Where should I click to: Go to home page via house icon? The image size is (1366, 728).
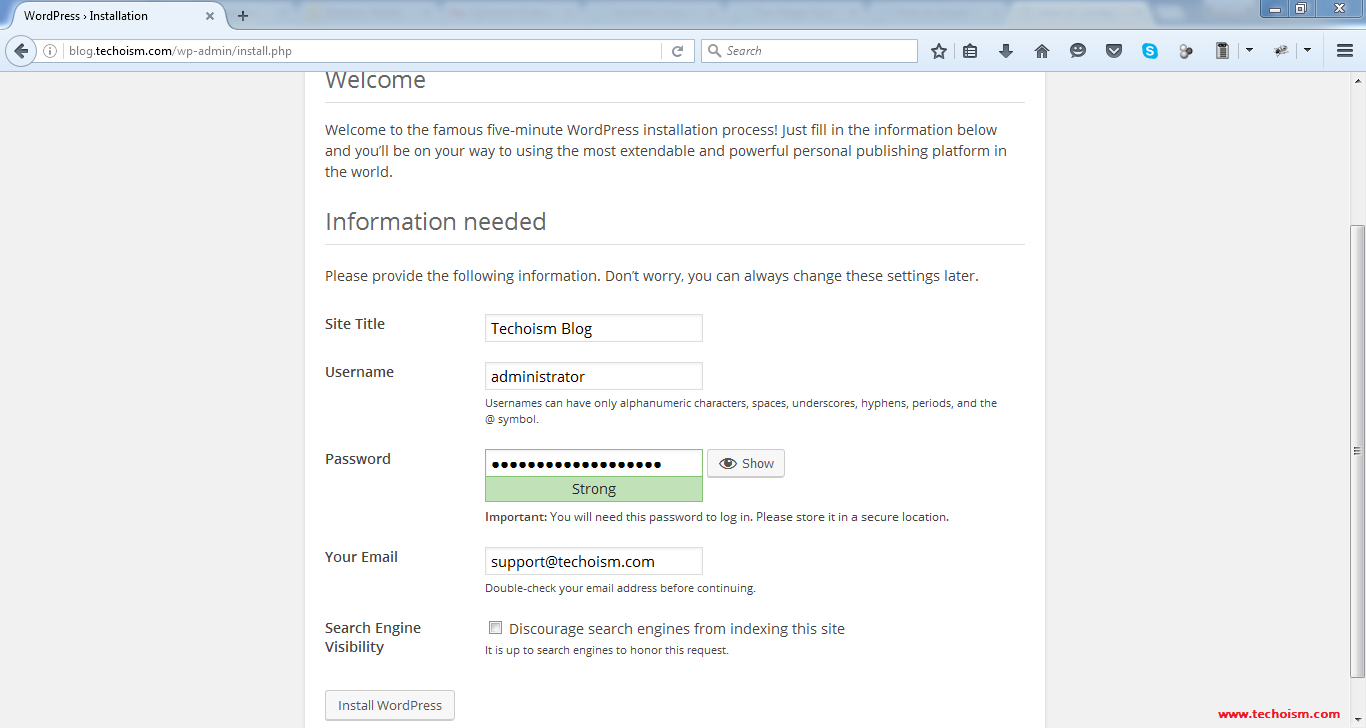[1042, 51]
